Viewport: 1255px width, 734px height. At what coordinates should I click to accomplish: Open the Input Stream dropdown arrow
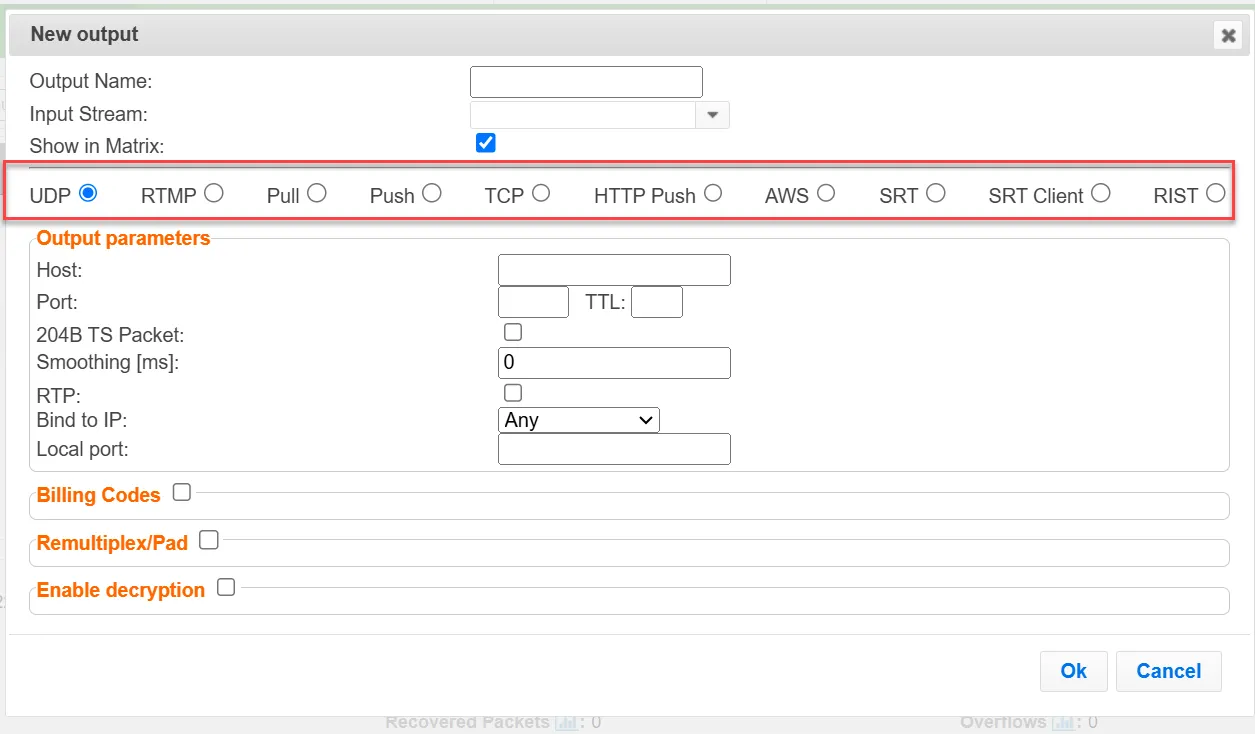click(712, 115)
